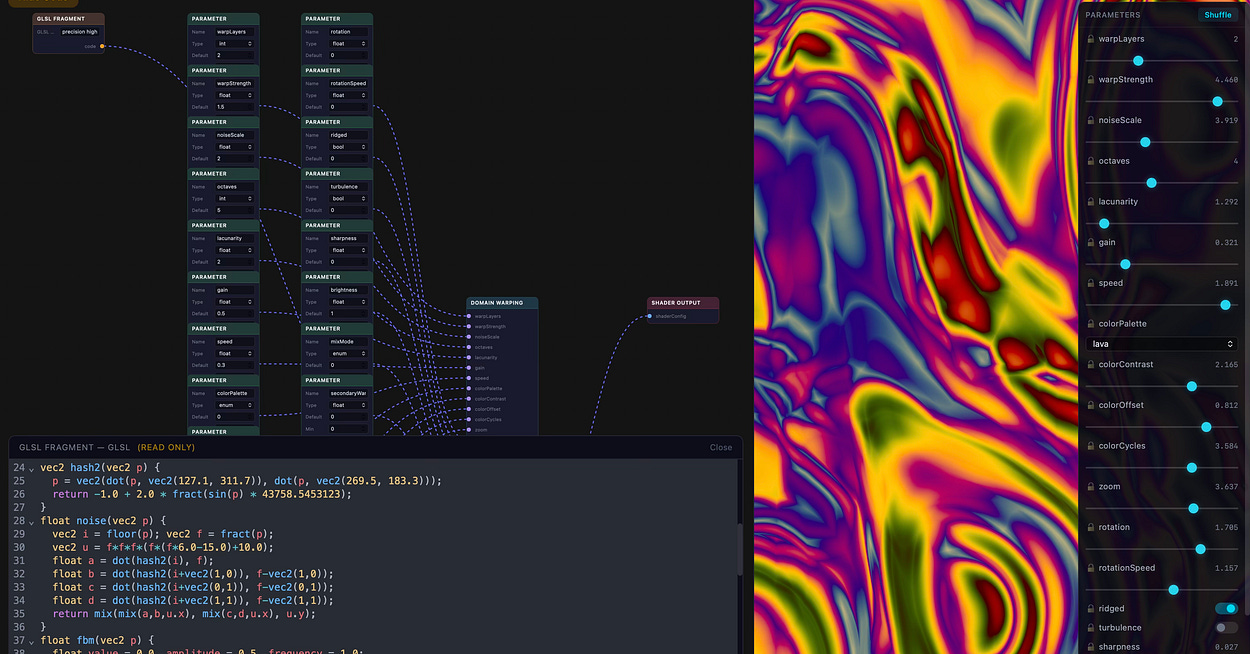1250x654 pixels.
Task: Lock the lacunarity parameter value
Action: 1091,202
